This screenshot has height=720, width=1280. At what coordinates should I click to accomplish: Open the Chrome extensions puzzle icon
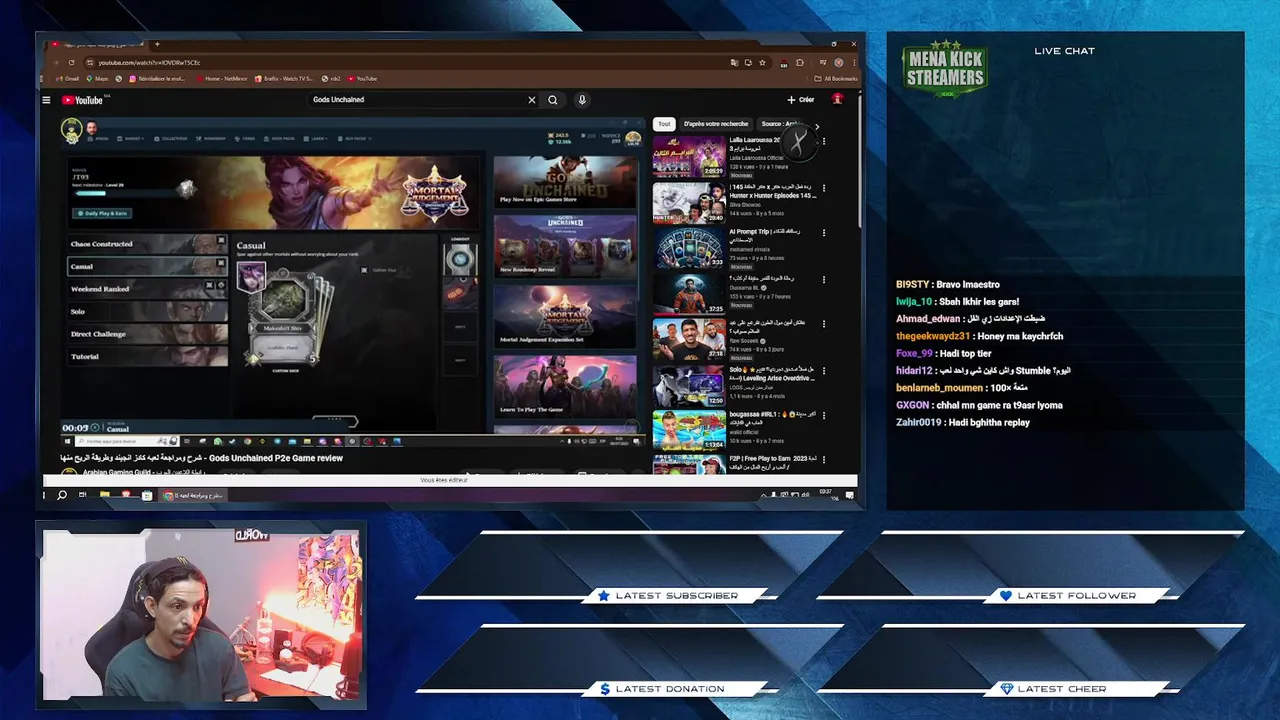(799, 62)
